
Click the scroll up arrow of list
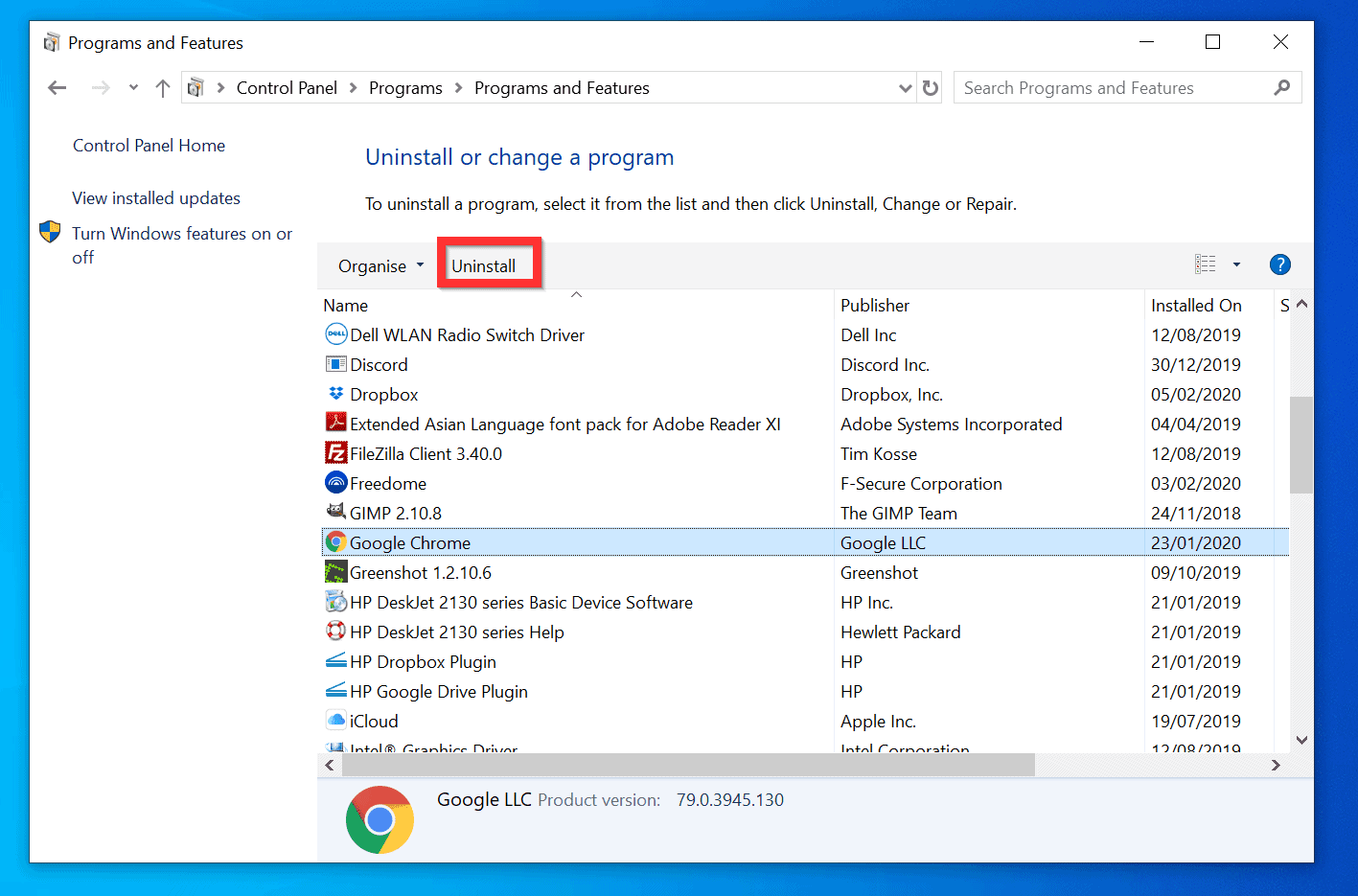coord(1301,304)
